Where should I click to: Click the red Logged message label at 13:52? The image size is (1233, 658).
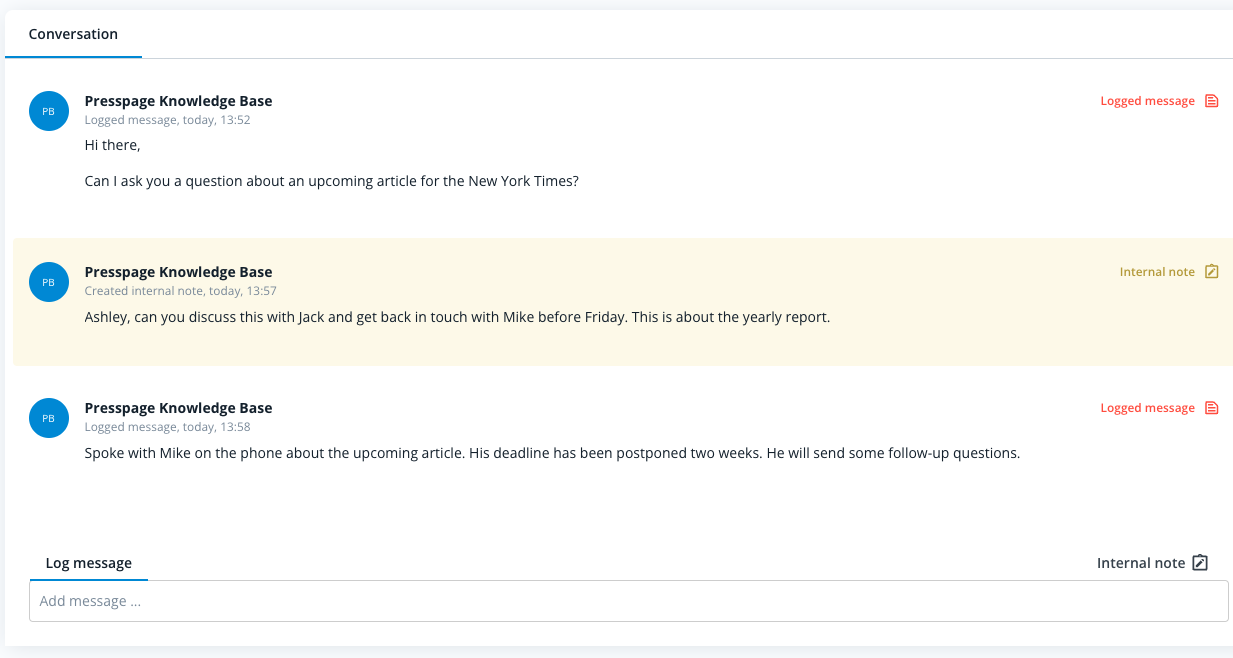point(1147,101)
